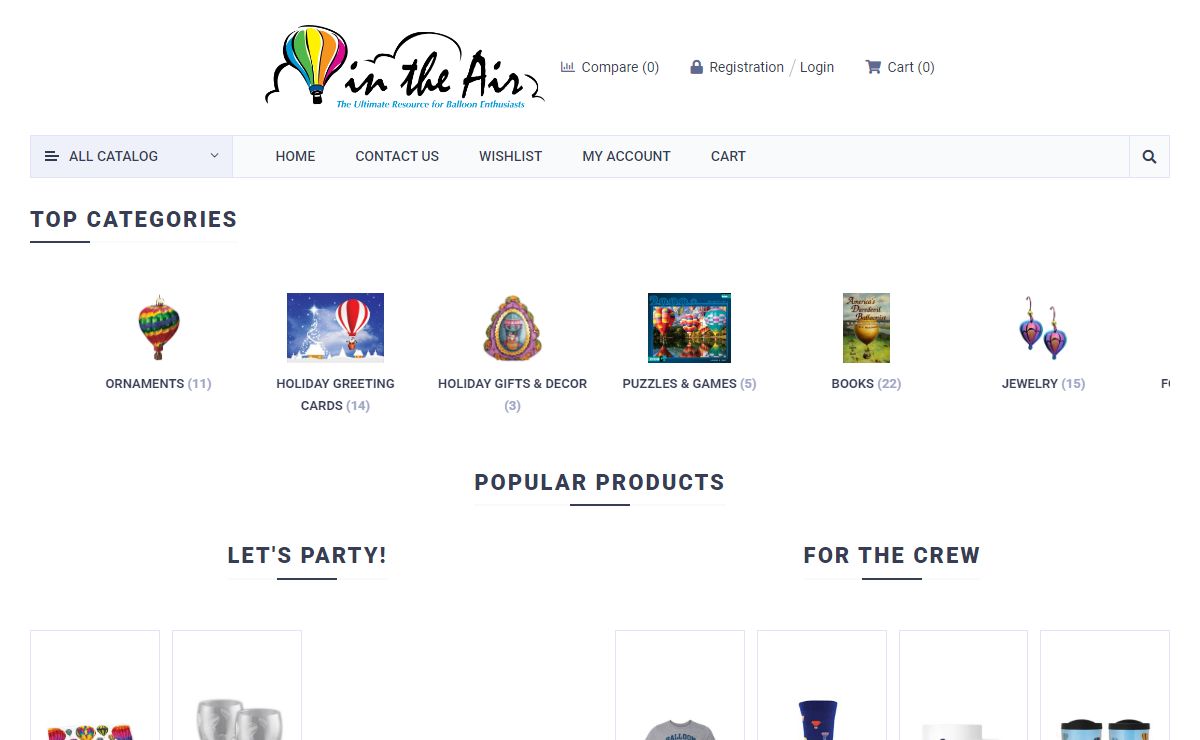Click the In the Air balloon logo
Viewport: 1200px width, 740px height.
click(x=404, y=68)
